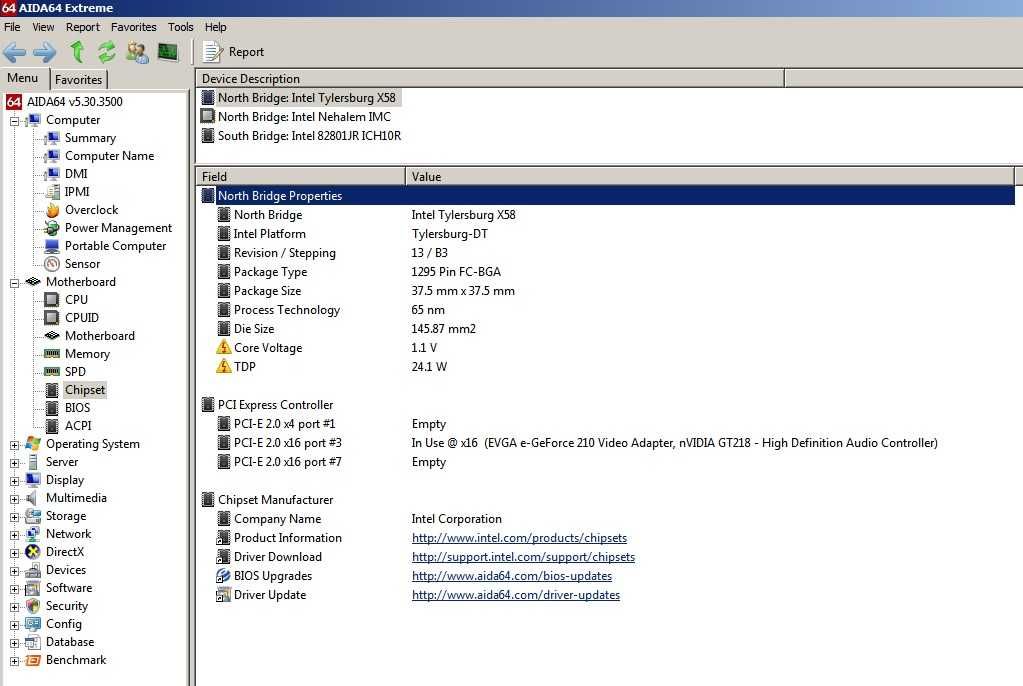Open the File menu
Screen dimensions: 1023x686
[x=12, y=27]
